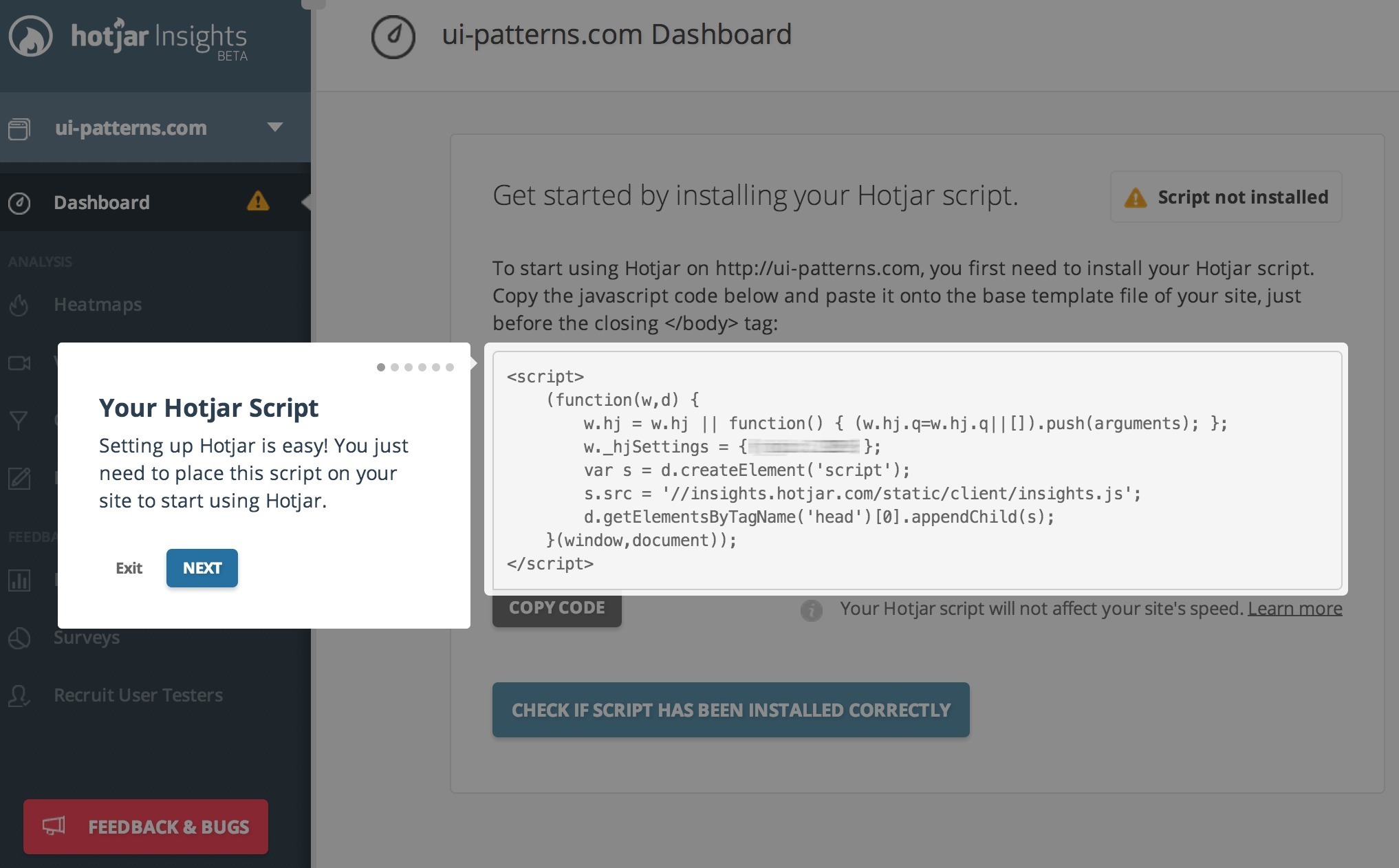Open the Learn more link
The image size is (1399, 868).
click(x=1294, y=609)
